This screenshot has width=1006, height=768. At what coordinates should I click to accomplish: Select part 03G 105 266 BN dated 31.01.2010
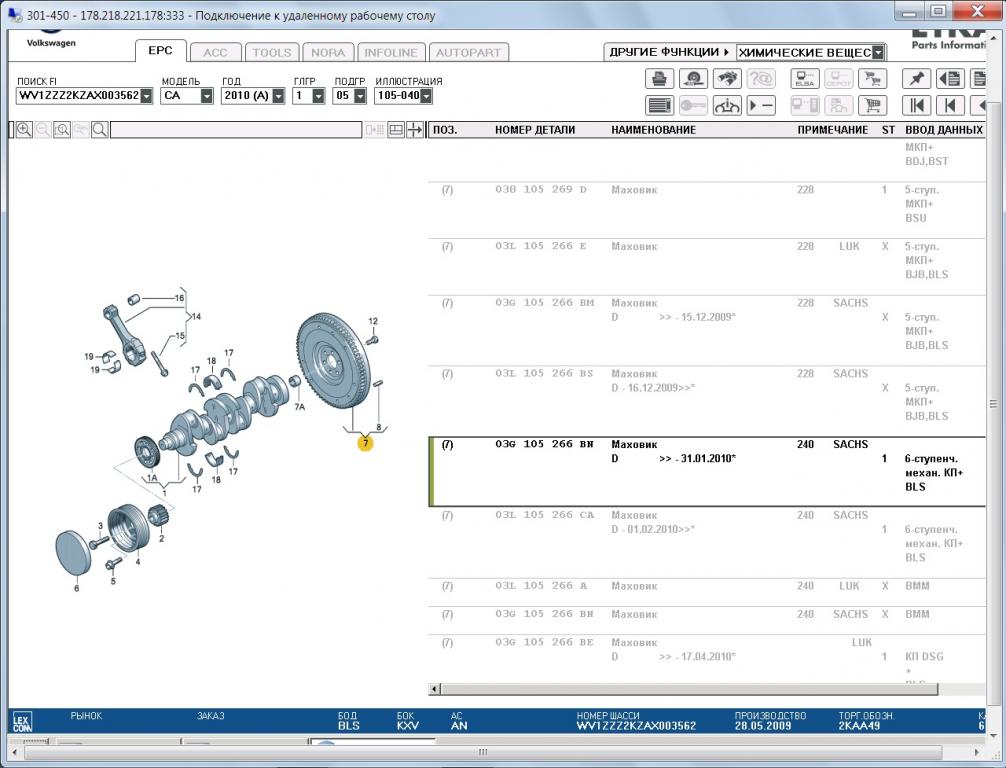pyautogui.click(x=706, y=472)
